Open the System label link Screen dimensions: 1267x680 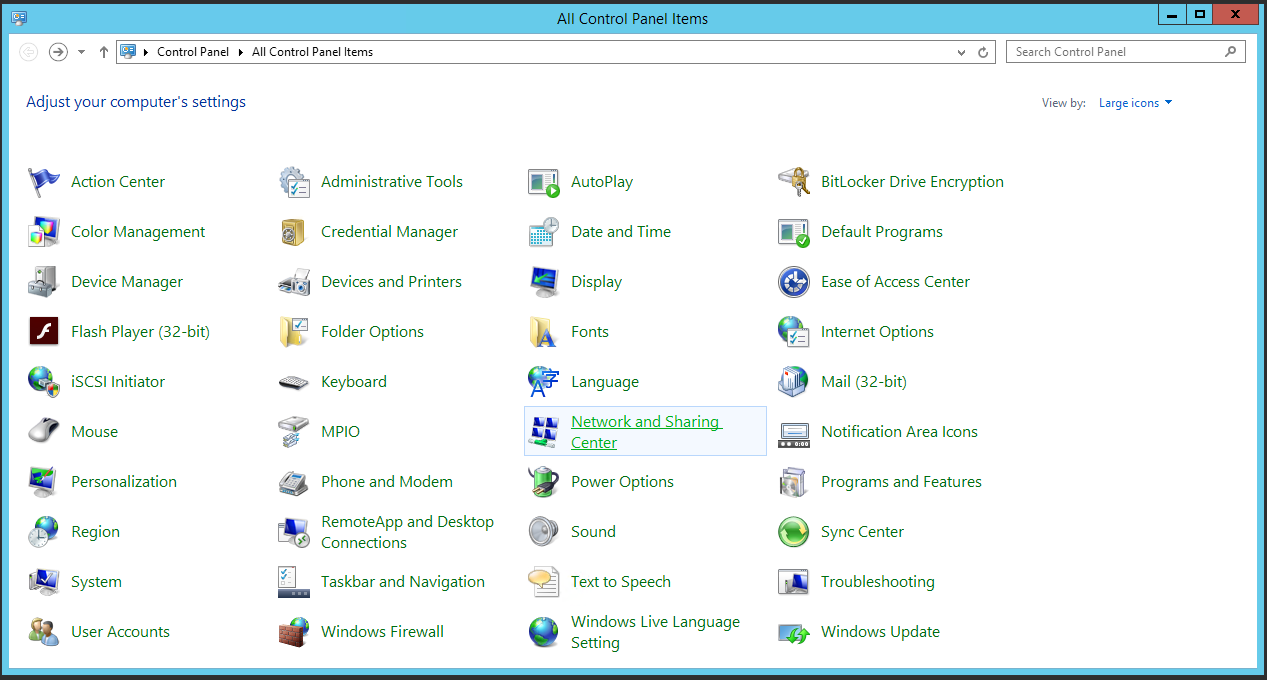(96, 582)
